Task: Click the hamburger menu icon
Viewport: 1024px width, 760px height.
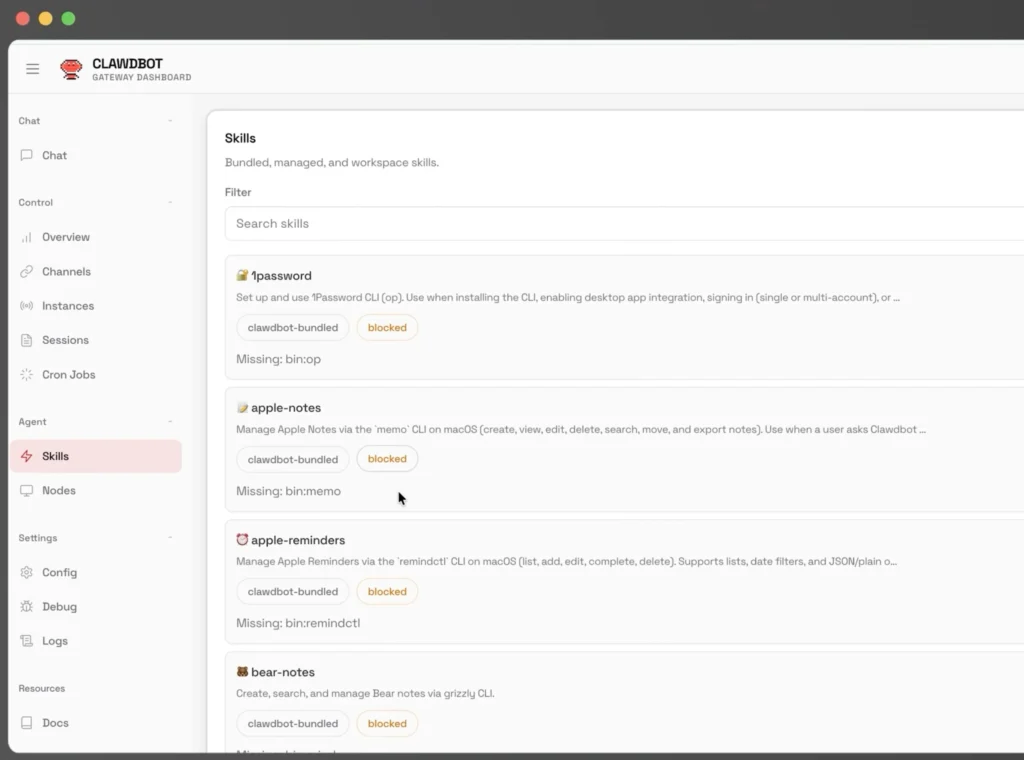Action: 33,69
